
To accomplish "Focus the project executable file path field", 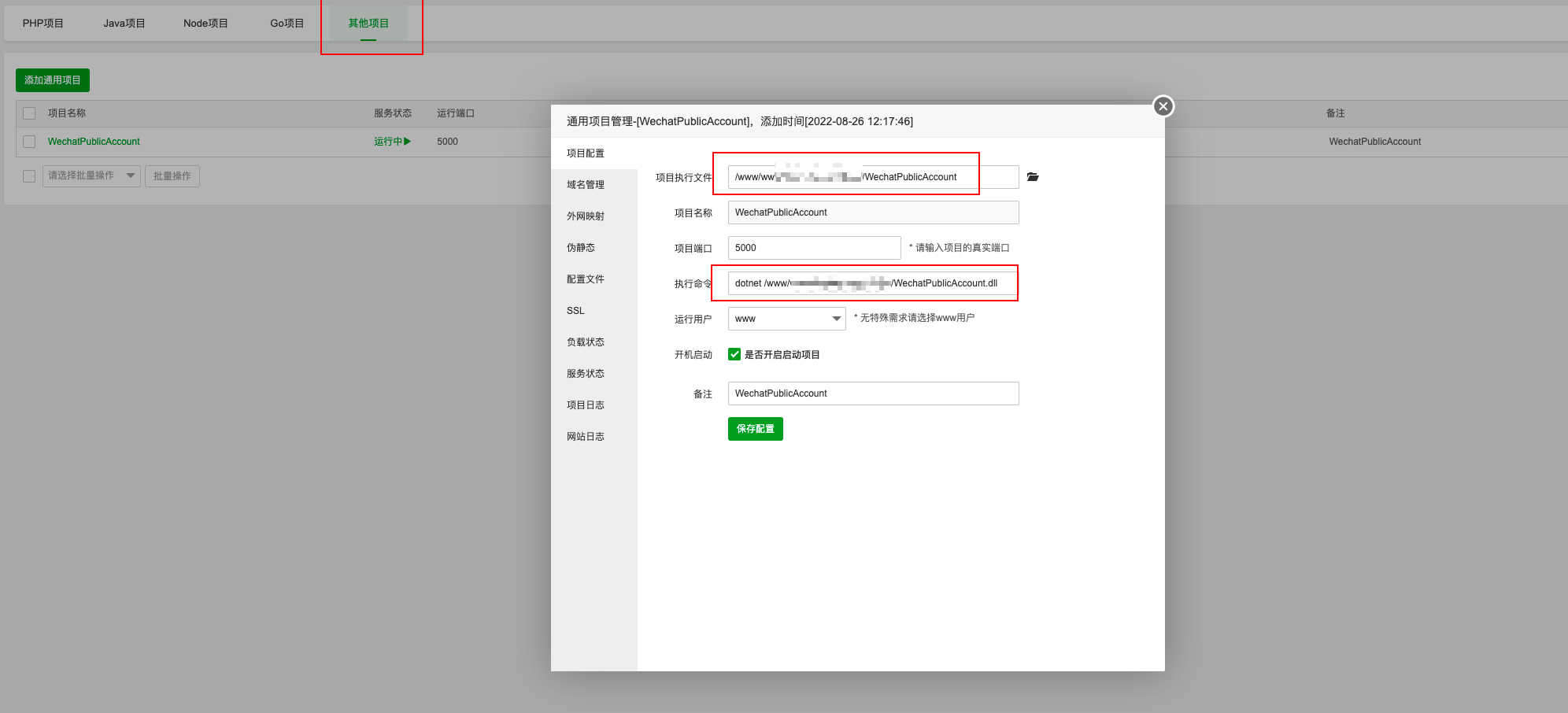I will point(874,177).
